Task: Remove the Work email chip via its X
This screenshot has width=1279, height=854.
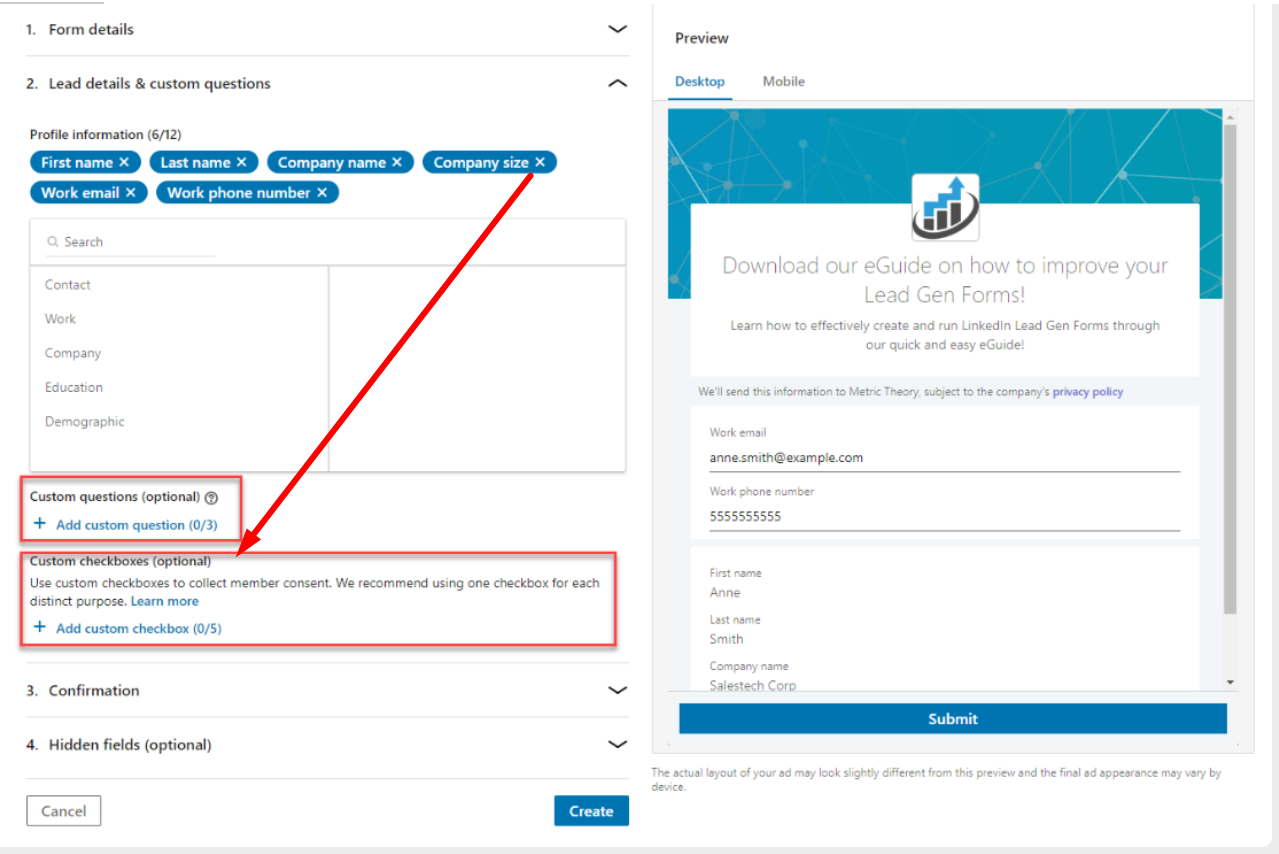Action: click(x=130, y=192)
